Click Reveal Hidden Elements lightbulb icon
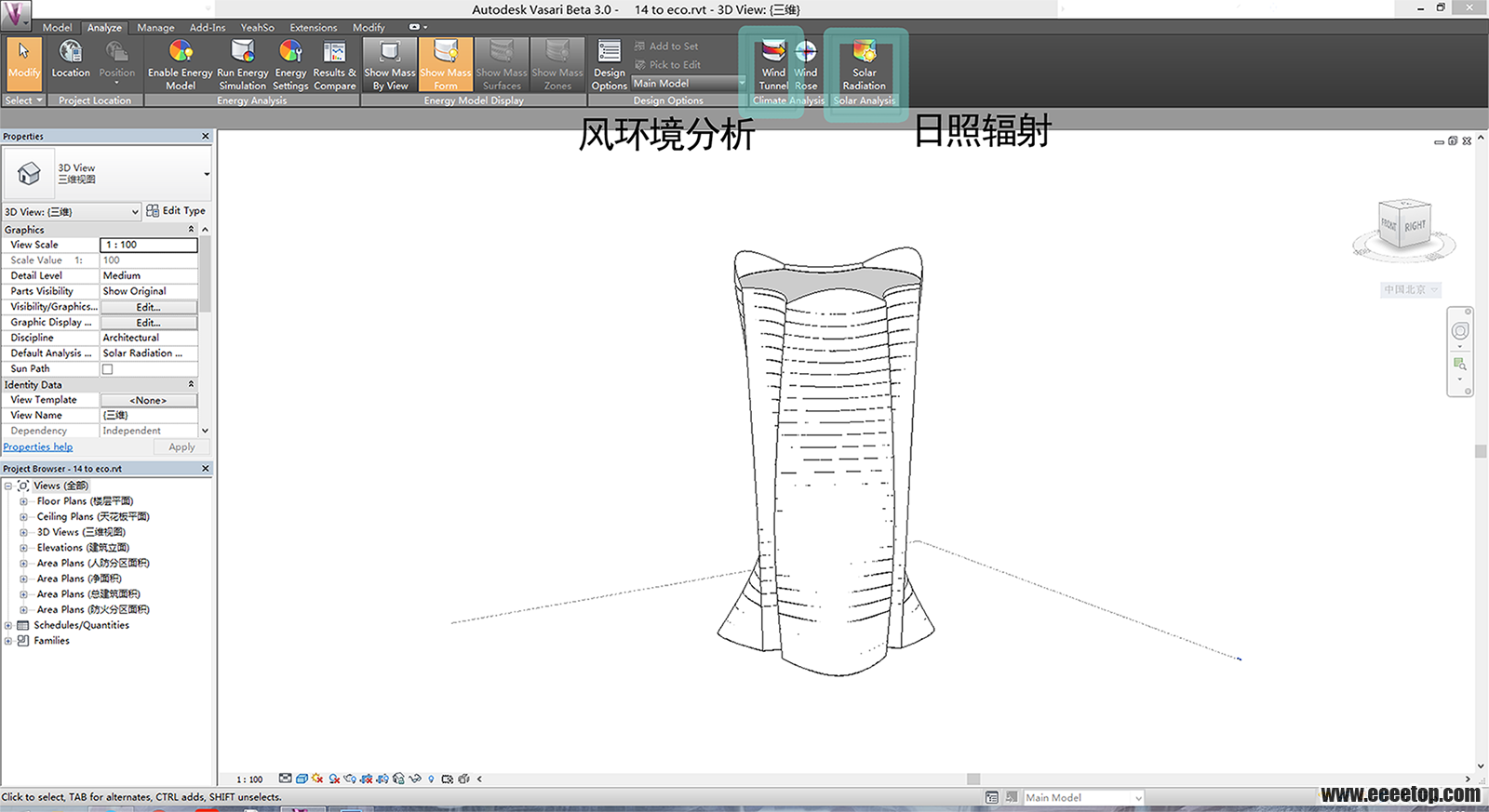 tap(431, 779)
